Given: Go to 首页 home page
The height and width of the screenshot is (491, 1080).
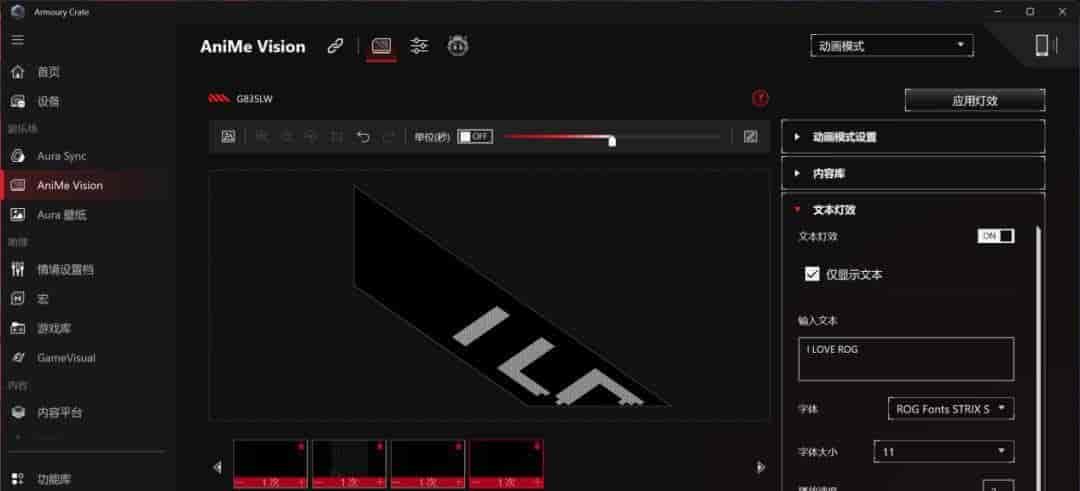Looking at the screenshot, I should 48,72.
